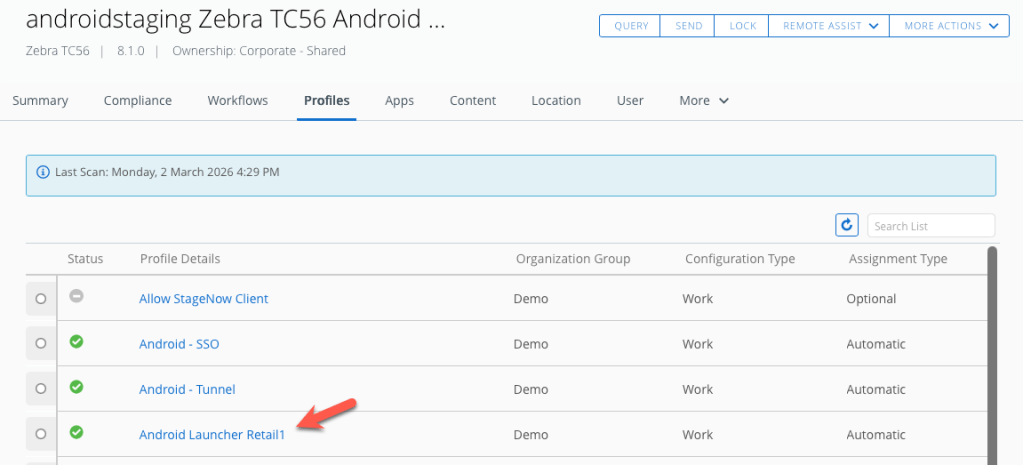1023x465 pixels.
Task: Select the Android Launcher Retail1 row radio button
Action: [x=41, y=434]
